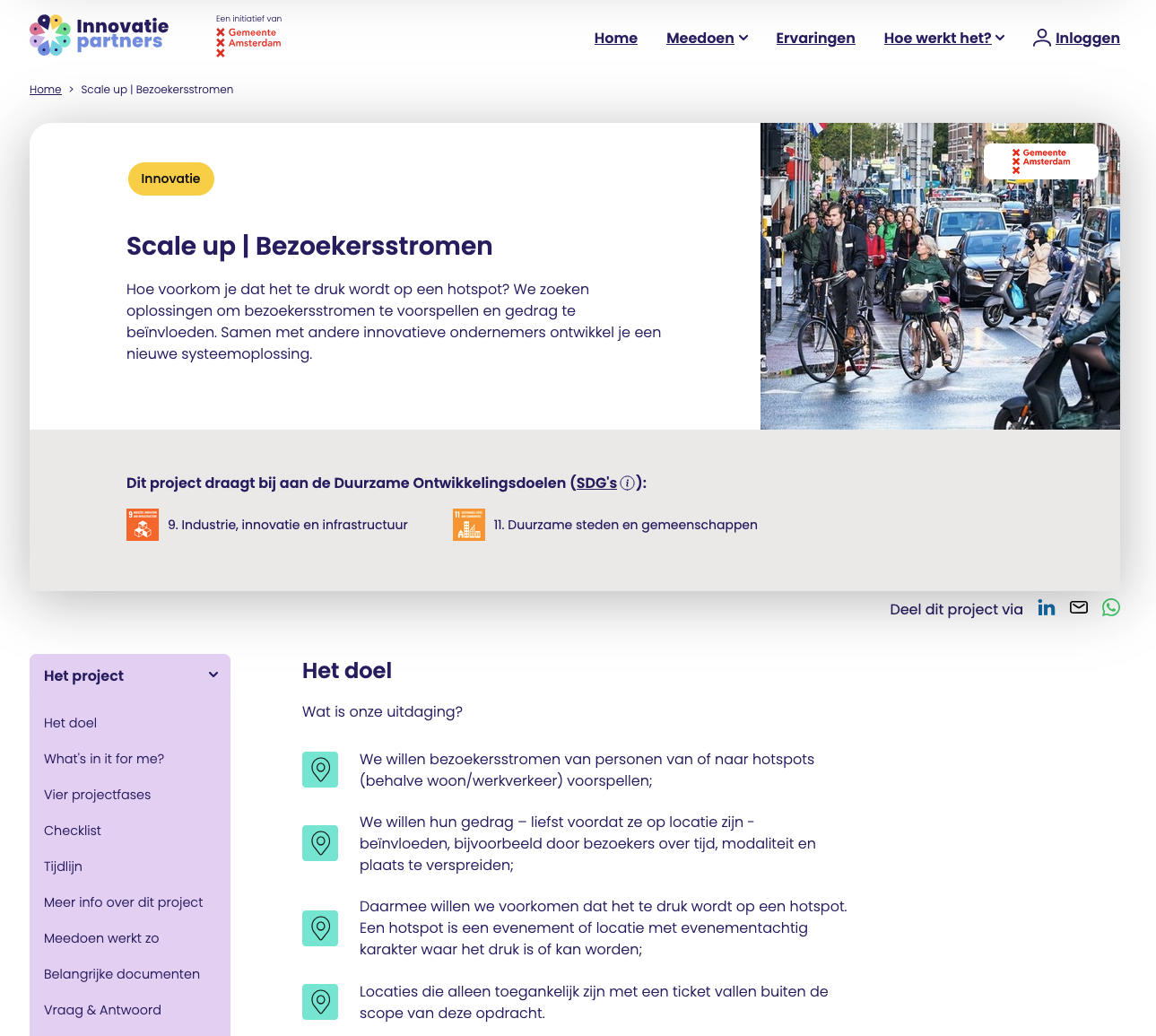Select 'Deel dit project via' label
Screen dimensions: 1156x1036
click(x=956, y=609)
